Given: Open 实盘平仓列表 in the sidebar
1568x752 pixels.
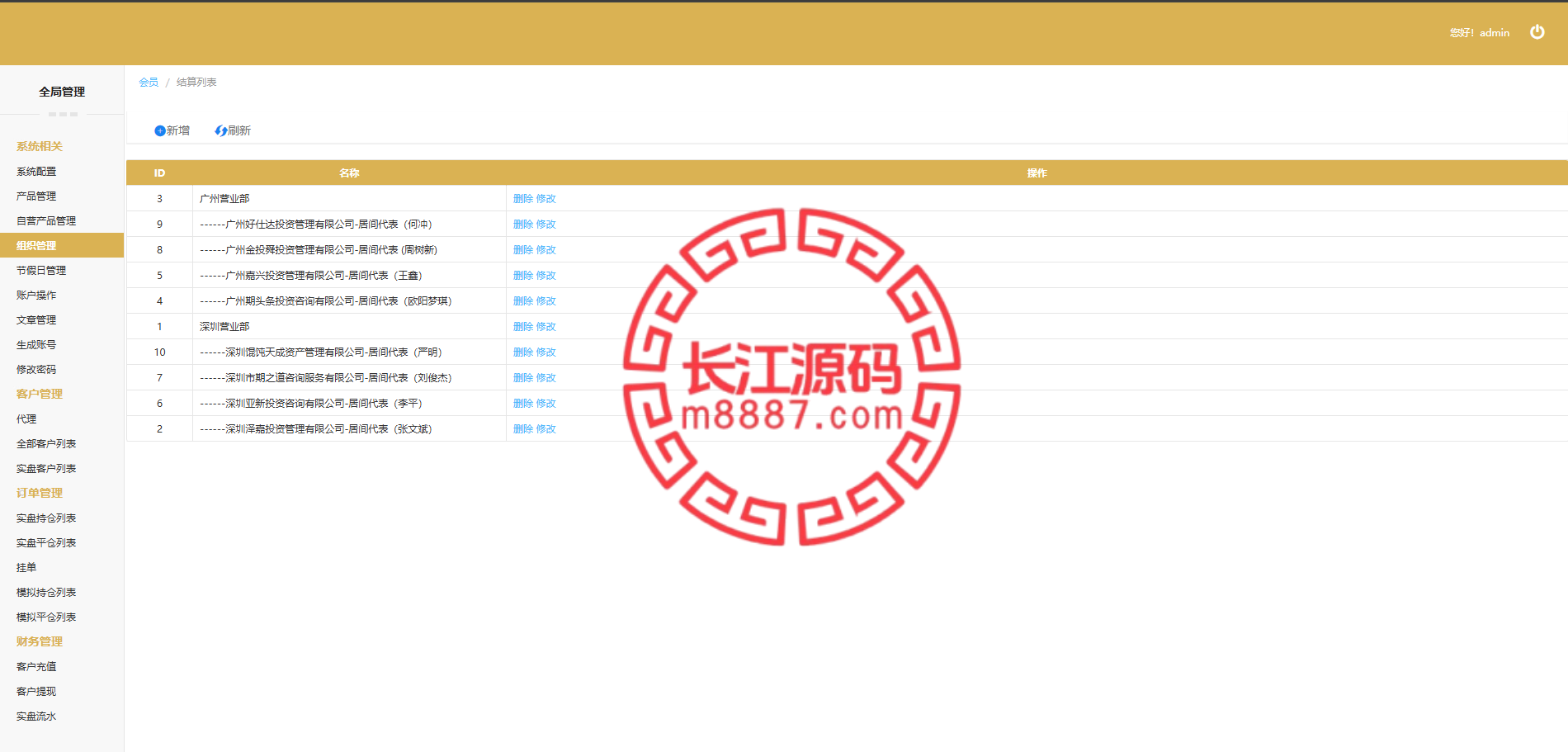Looking at the screenshot, I should click(46, 543).
